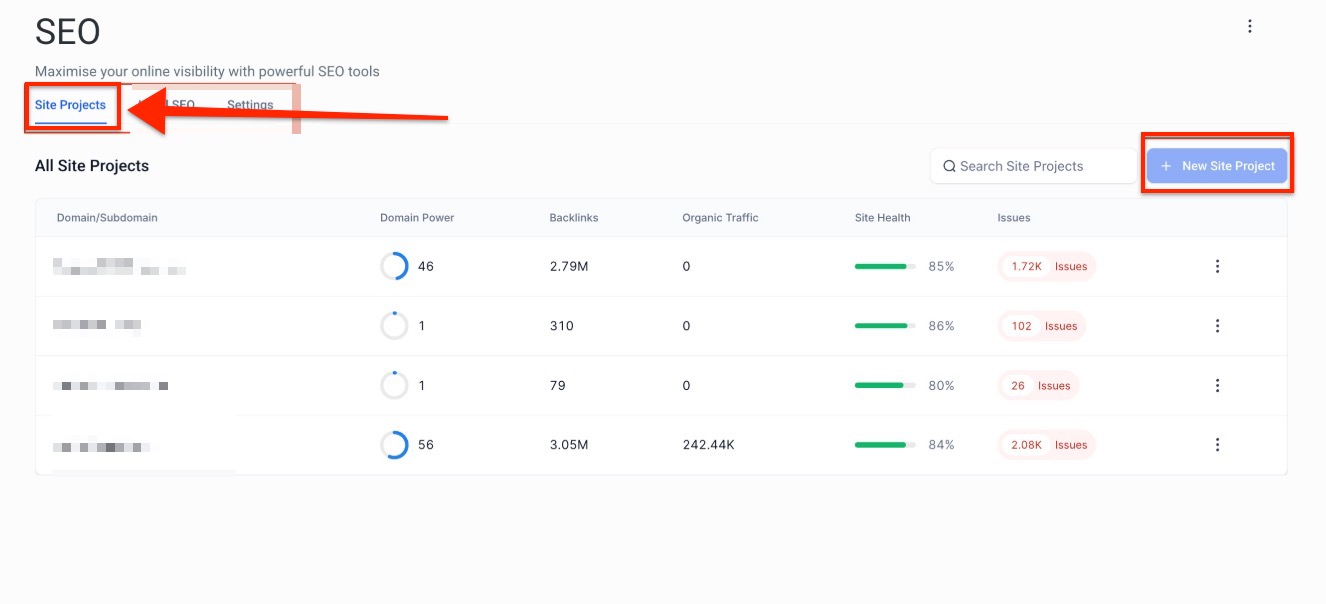Click the 80% site health progress bar
The image size is (1326, 604).
click(x=884, y=386)
